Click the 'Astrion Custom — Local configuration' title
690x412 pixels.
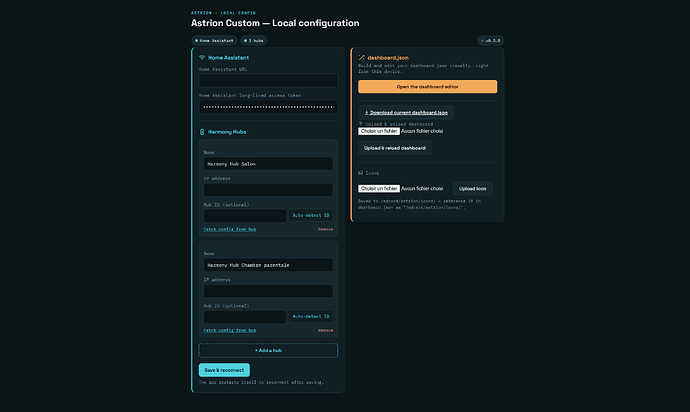275,23
